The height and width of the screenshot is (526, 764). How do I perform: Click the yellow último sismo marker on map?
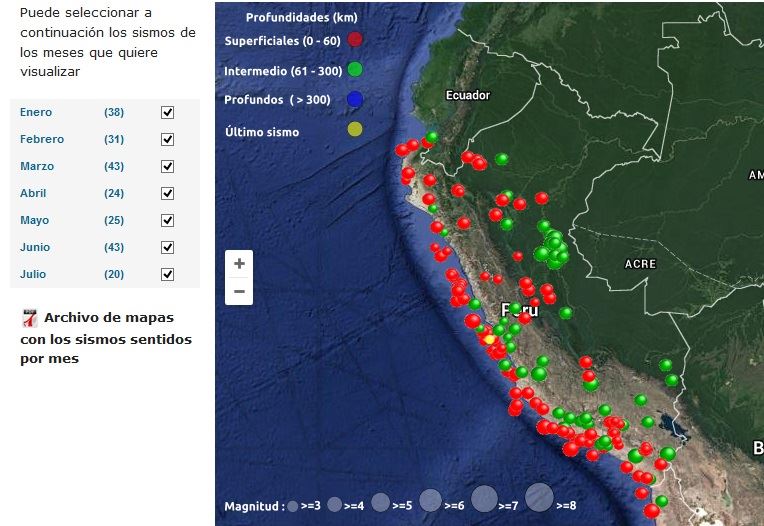click(x=489, y=340)
